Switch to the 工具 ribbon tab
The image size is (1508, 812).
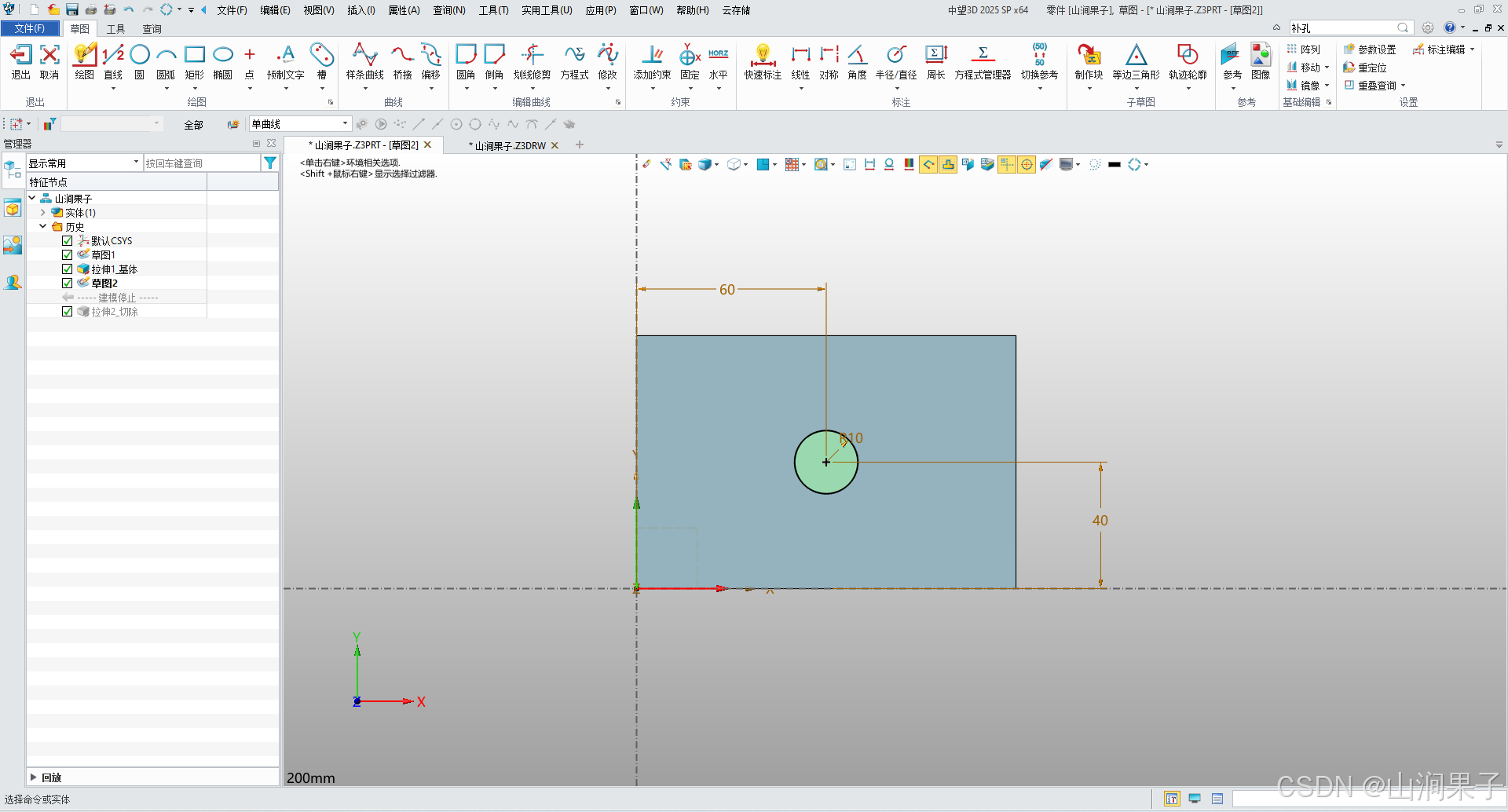(x=116, y=29)
